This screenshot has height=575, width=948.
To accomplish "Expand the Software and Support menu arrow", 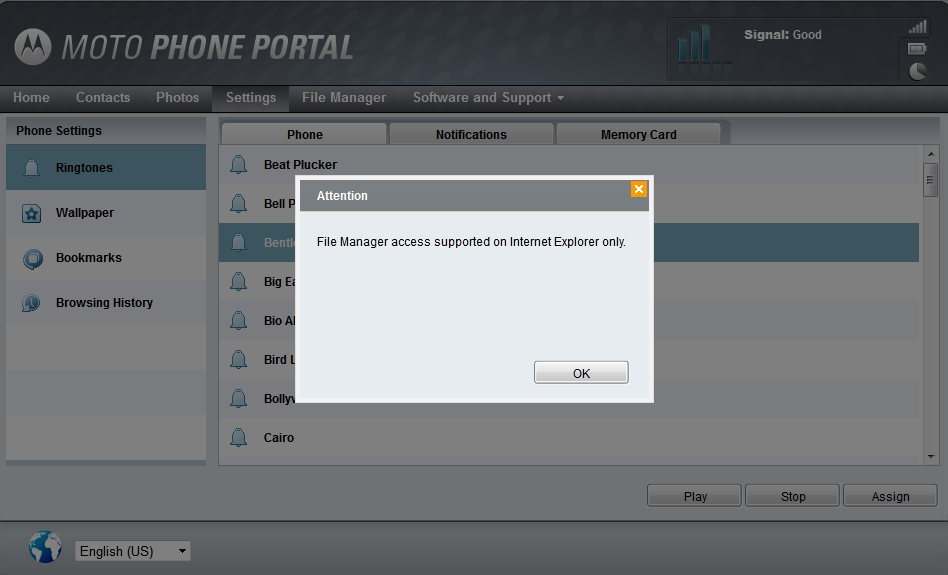I will click(x=560, y=98).
